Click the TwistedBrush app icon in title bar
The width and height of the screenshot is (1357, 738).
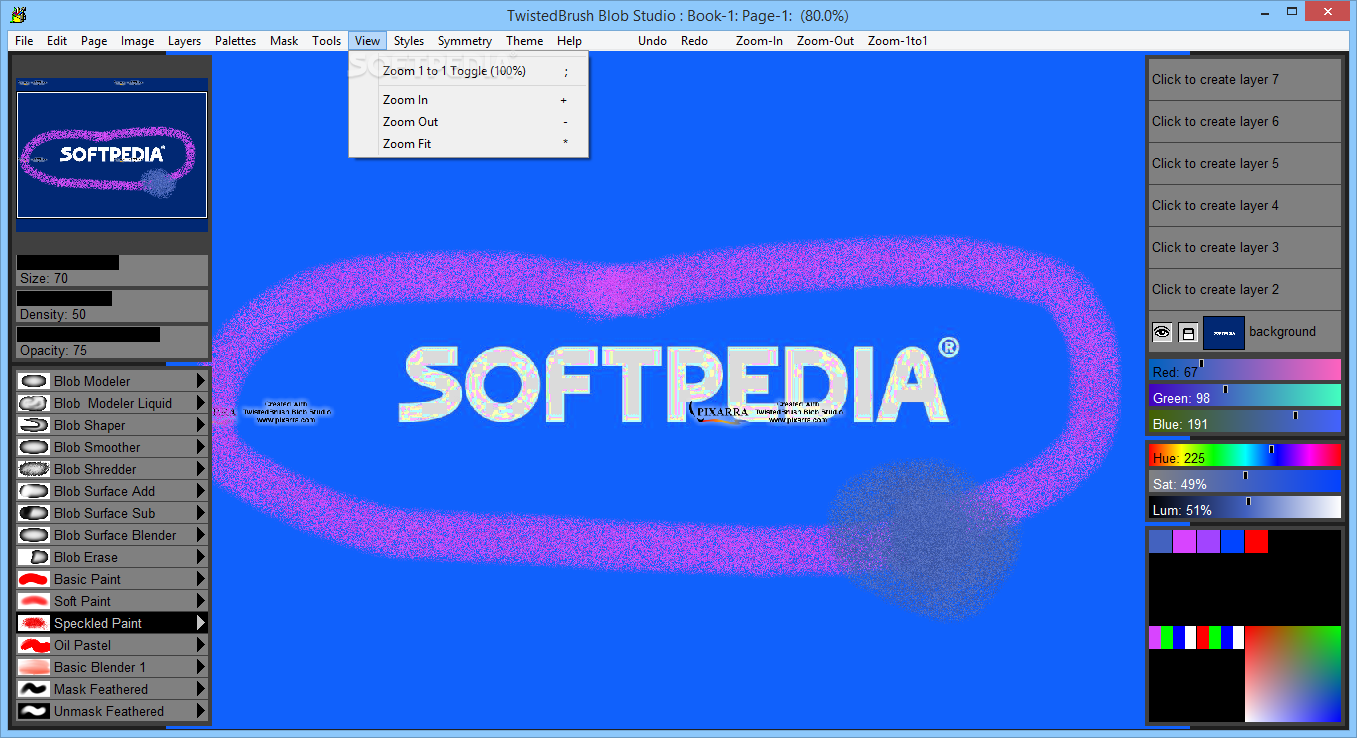coord(18,15)
